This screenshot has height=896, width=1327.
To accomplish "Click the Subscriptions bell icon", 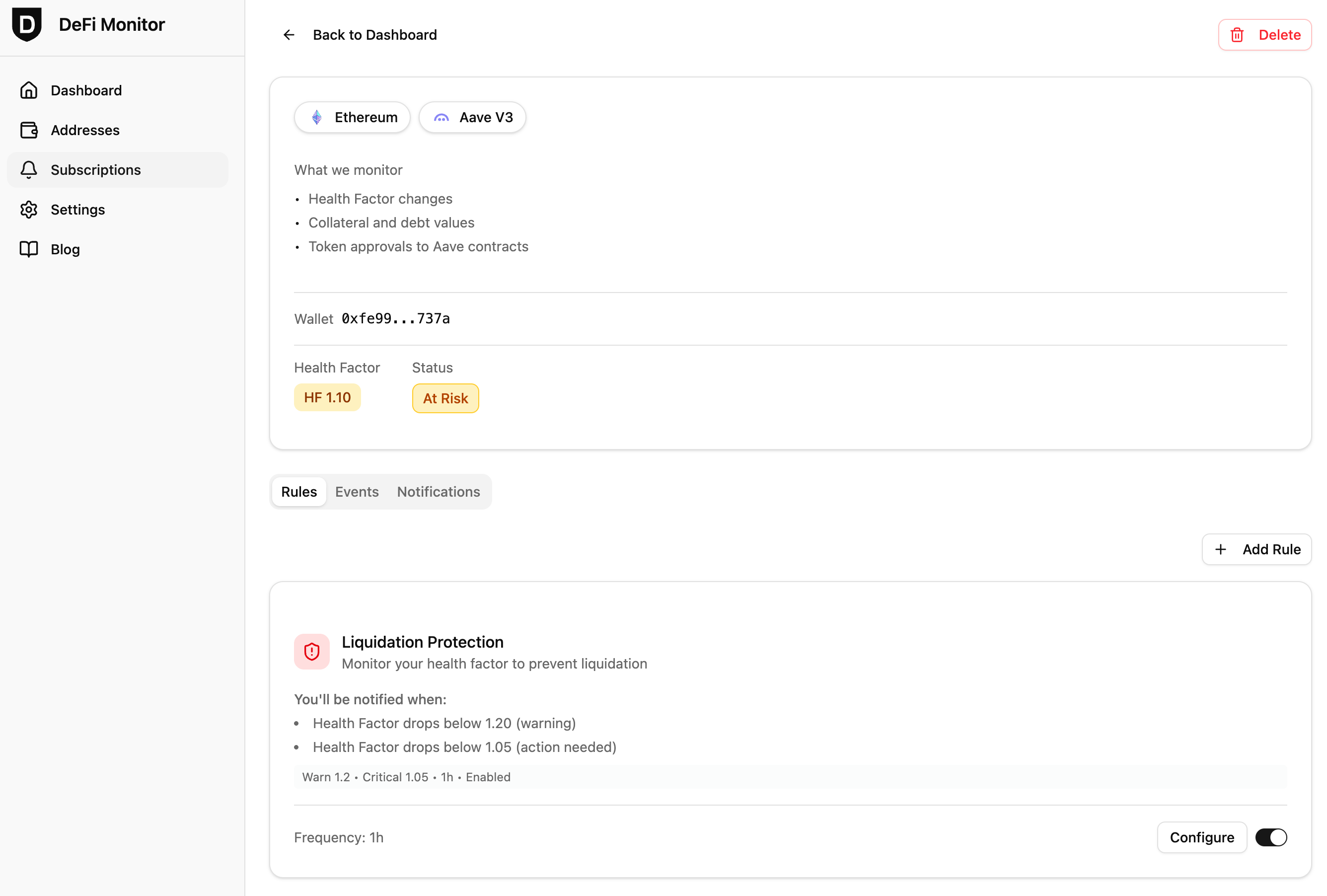I will tap(29, 169).
